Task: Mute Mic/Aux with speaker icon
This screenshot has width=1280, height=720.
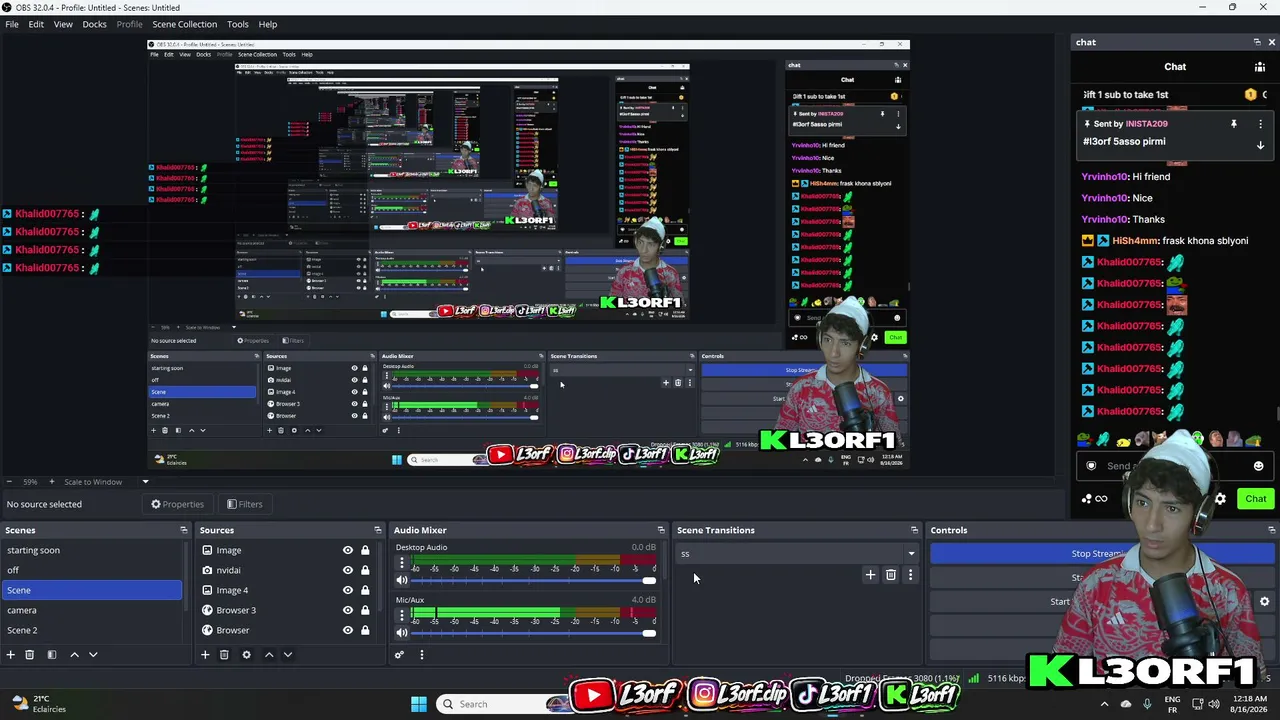Action: 402,632
